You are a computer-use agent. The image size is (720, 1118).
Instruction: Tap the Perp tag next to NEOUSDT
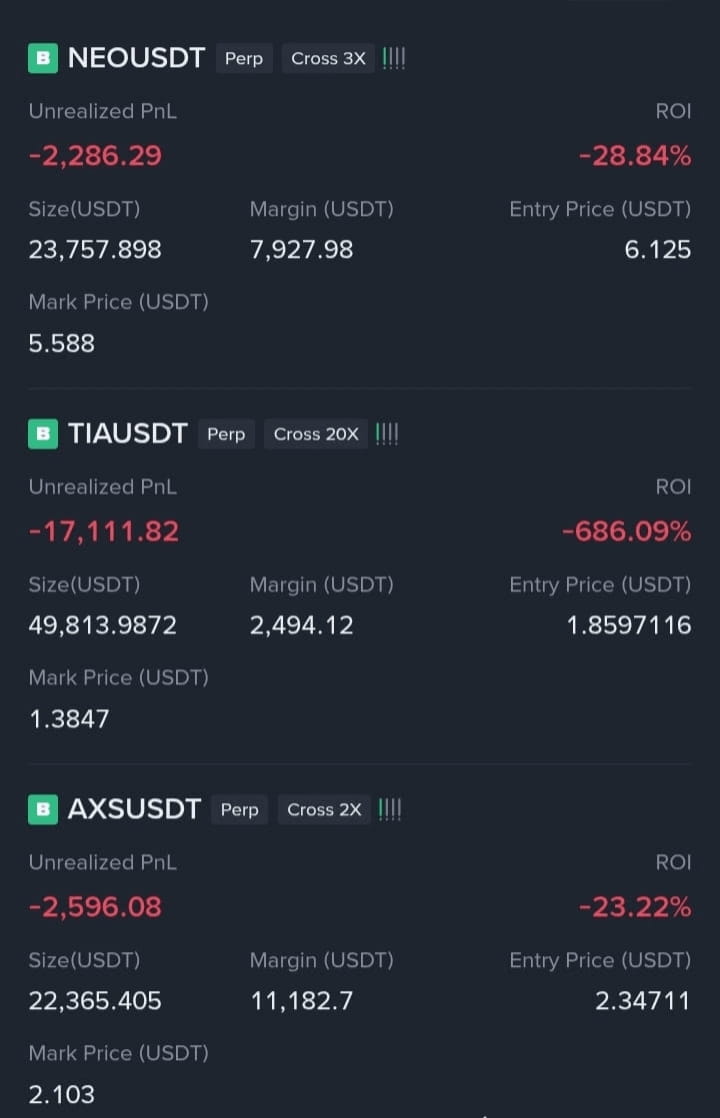[244, 58]
